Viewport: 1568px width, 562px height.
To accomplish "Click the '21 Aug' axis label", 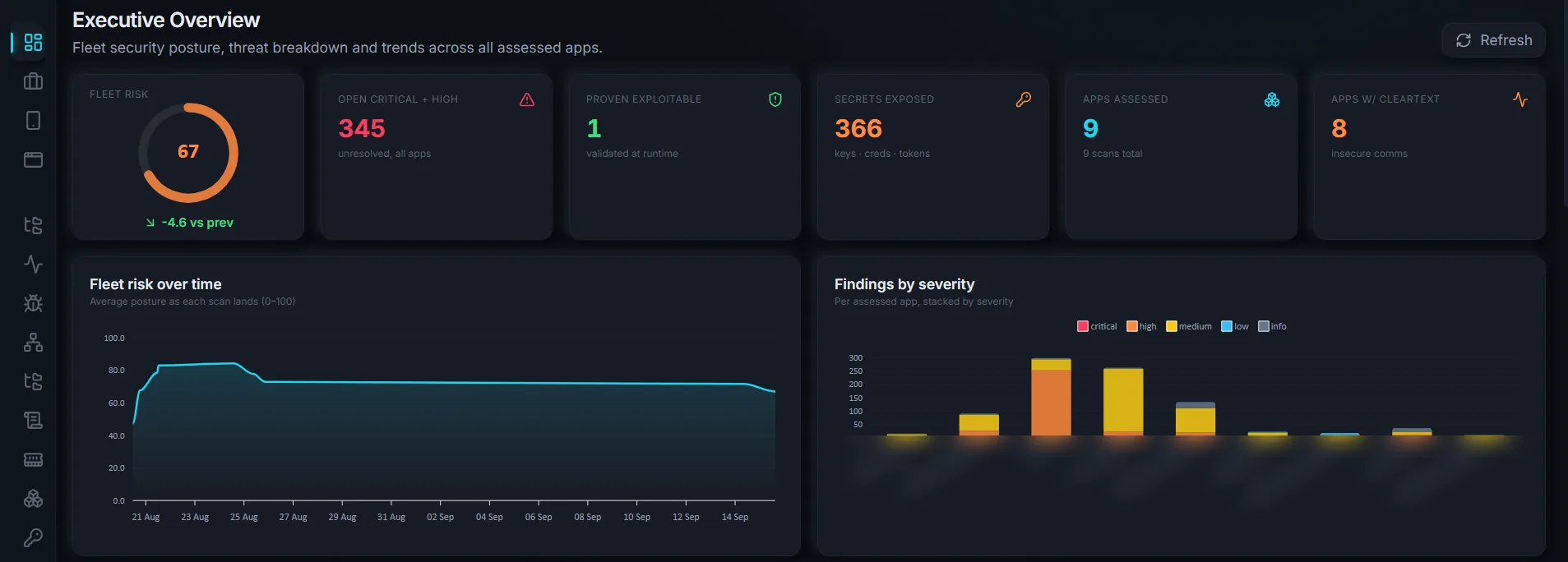I will [x=146, y=517].
